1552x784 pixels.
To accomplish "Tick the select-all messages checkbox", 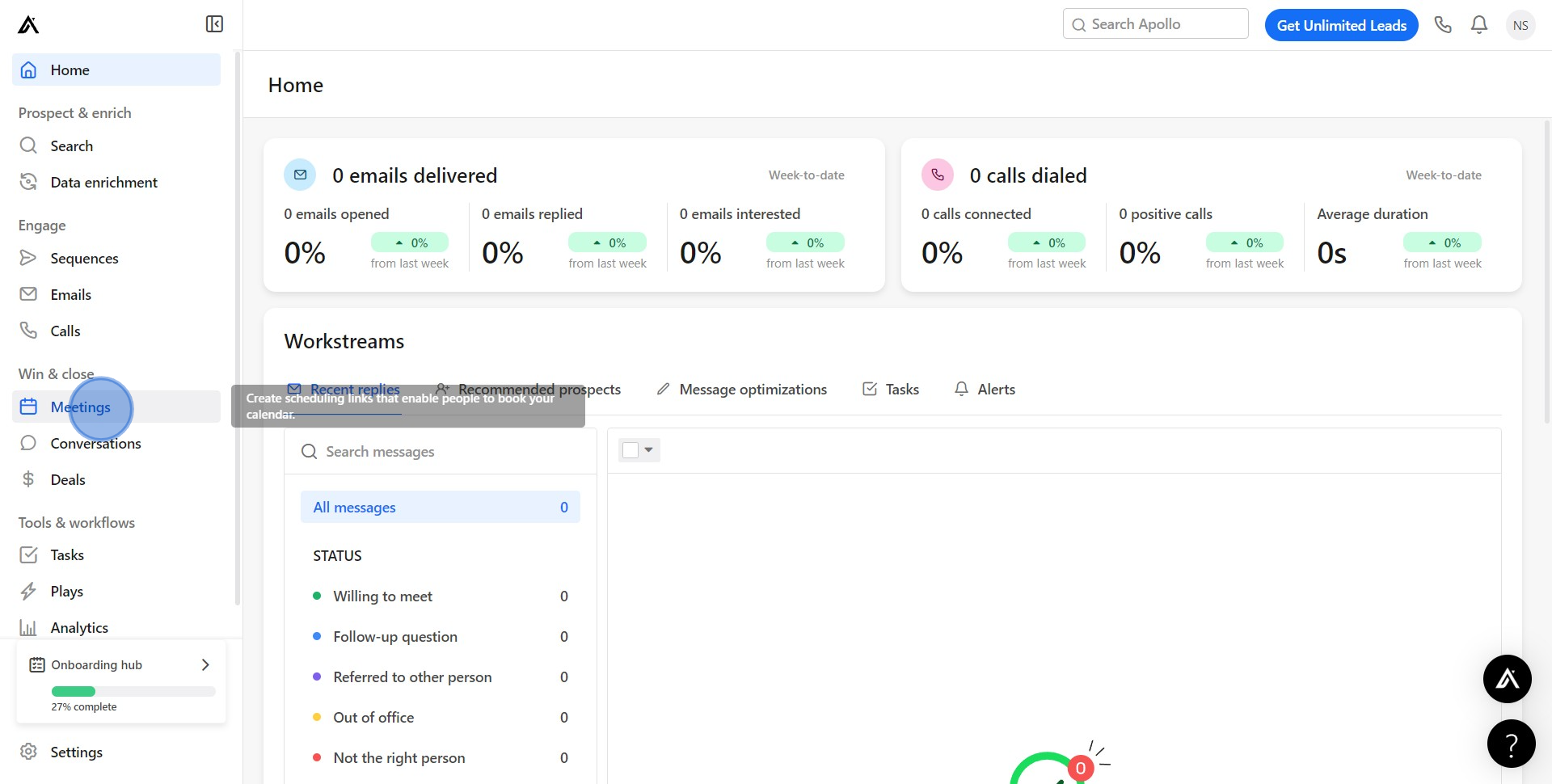I will (x=630, y=450).
